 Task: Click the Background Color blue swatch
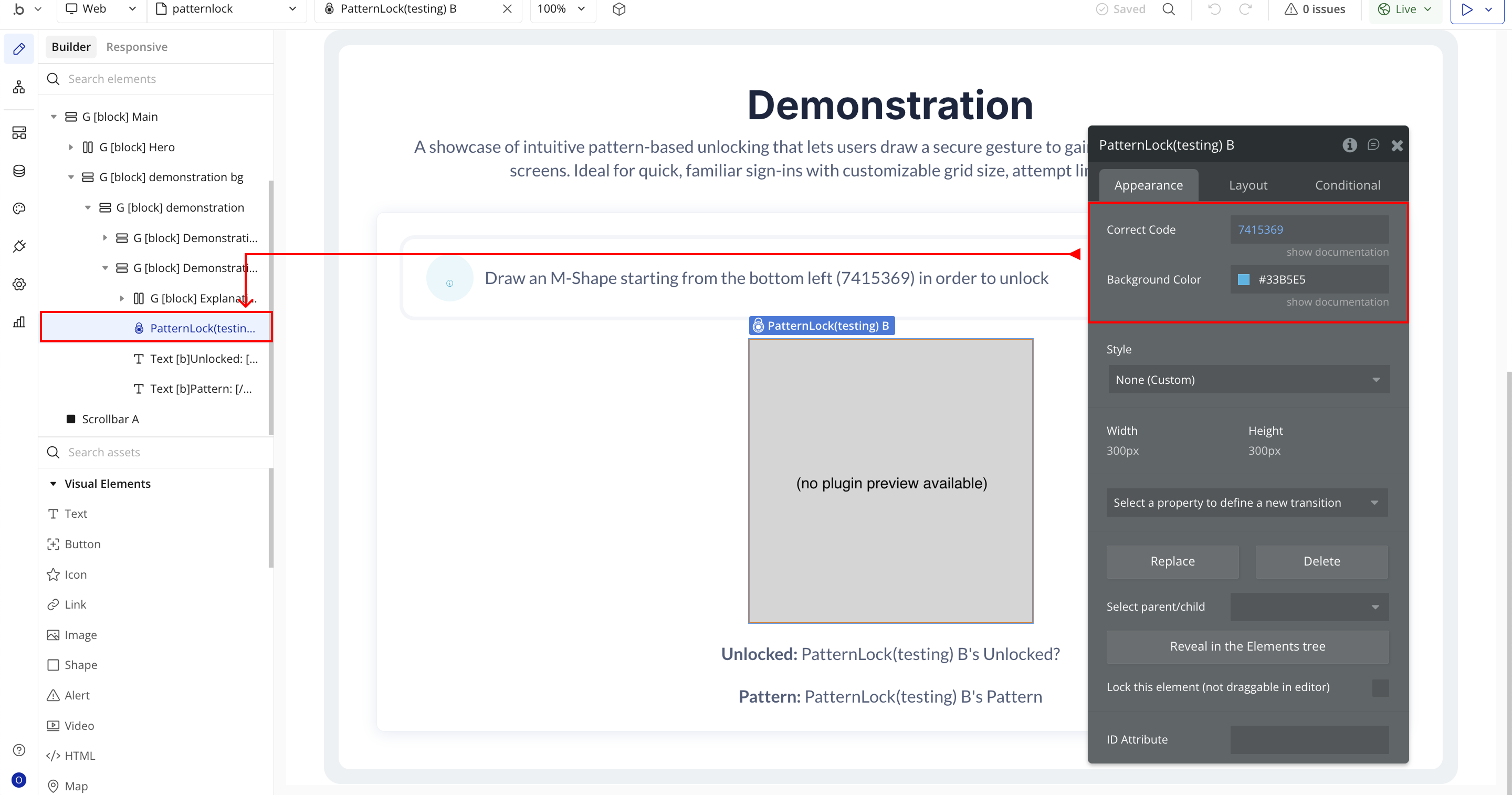1243,279
